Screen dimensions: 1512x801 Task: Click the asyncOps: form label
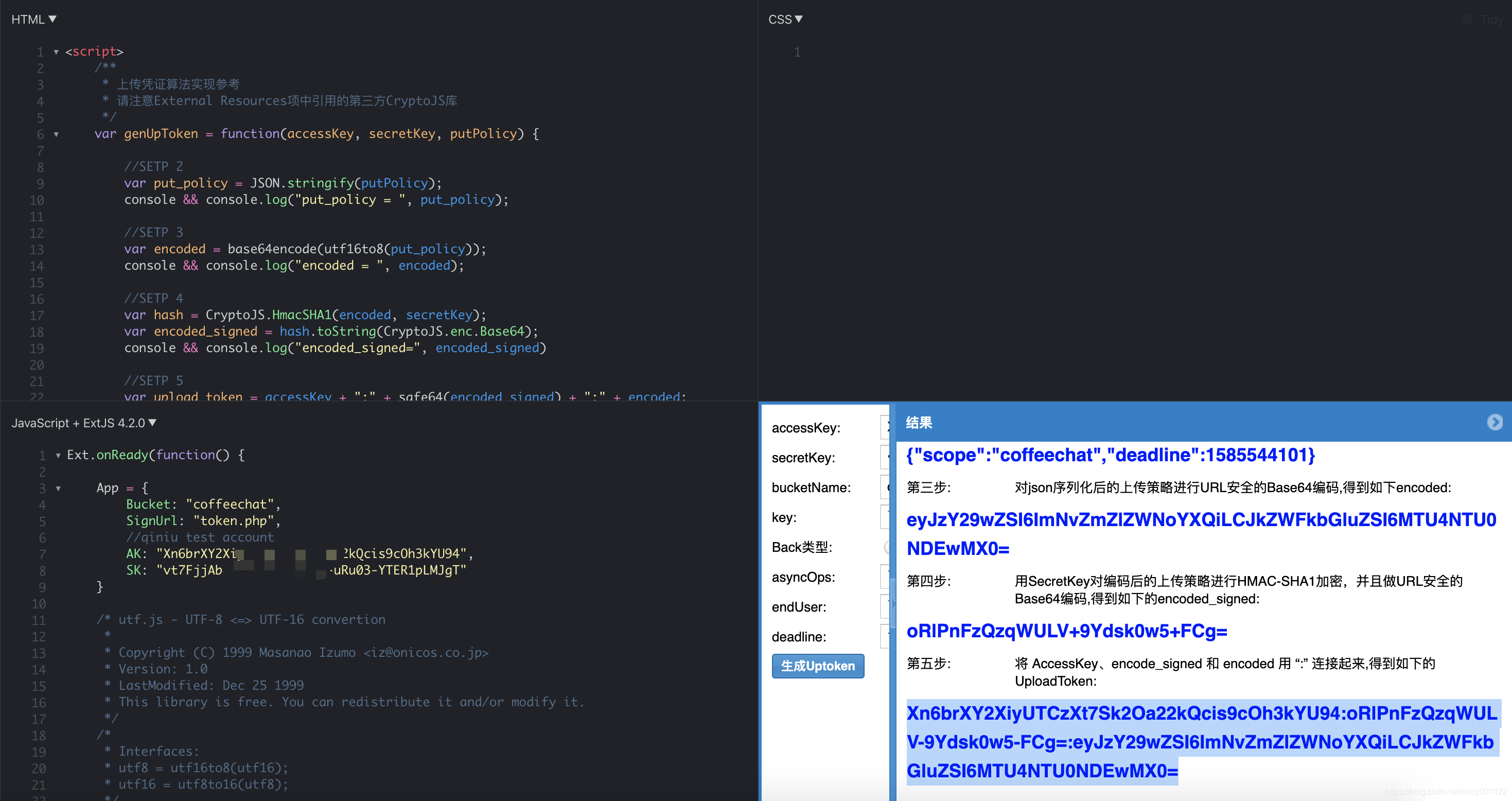click(803, 577)
